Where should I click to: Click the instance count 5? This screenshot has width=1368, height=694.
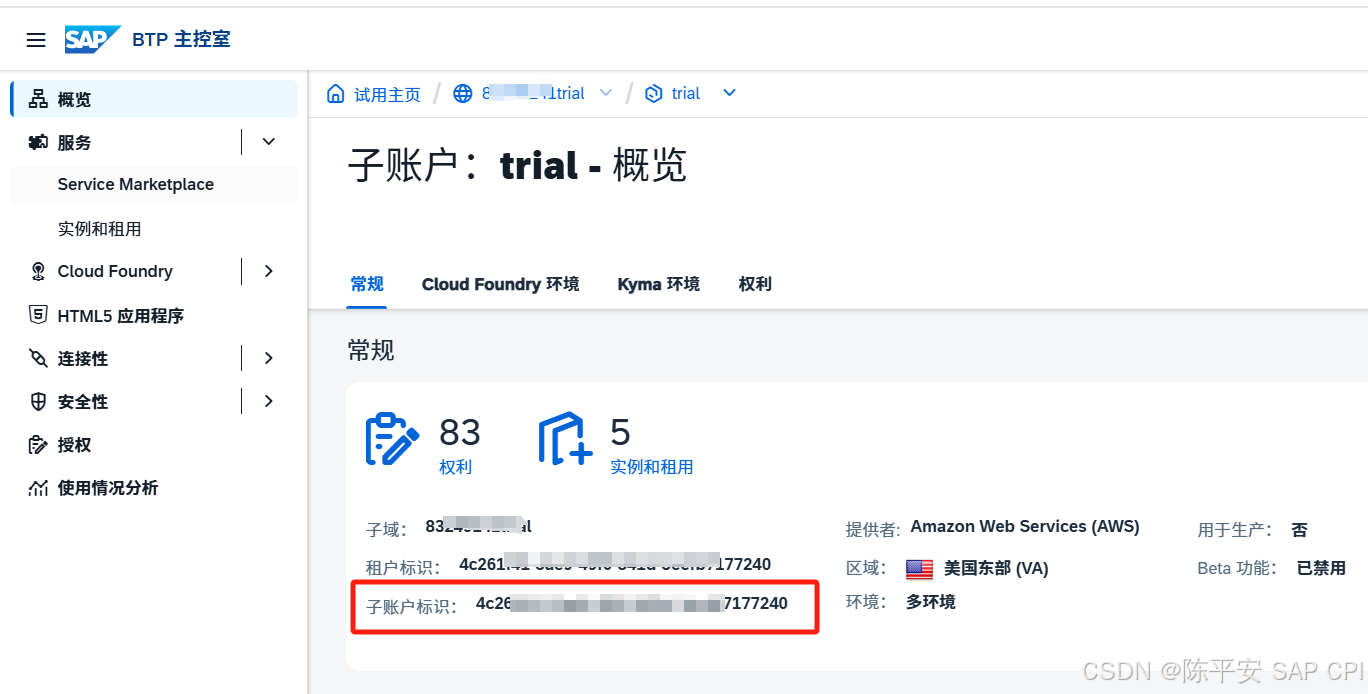pyautogui.click(x=620, y=432)
